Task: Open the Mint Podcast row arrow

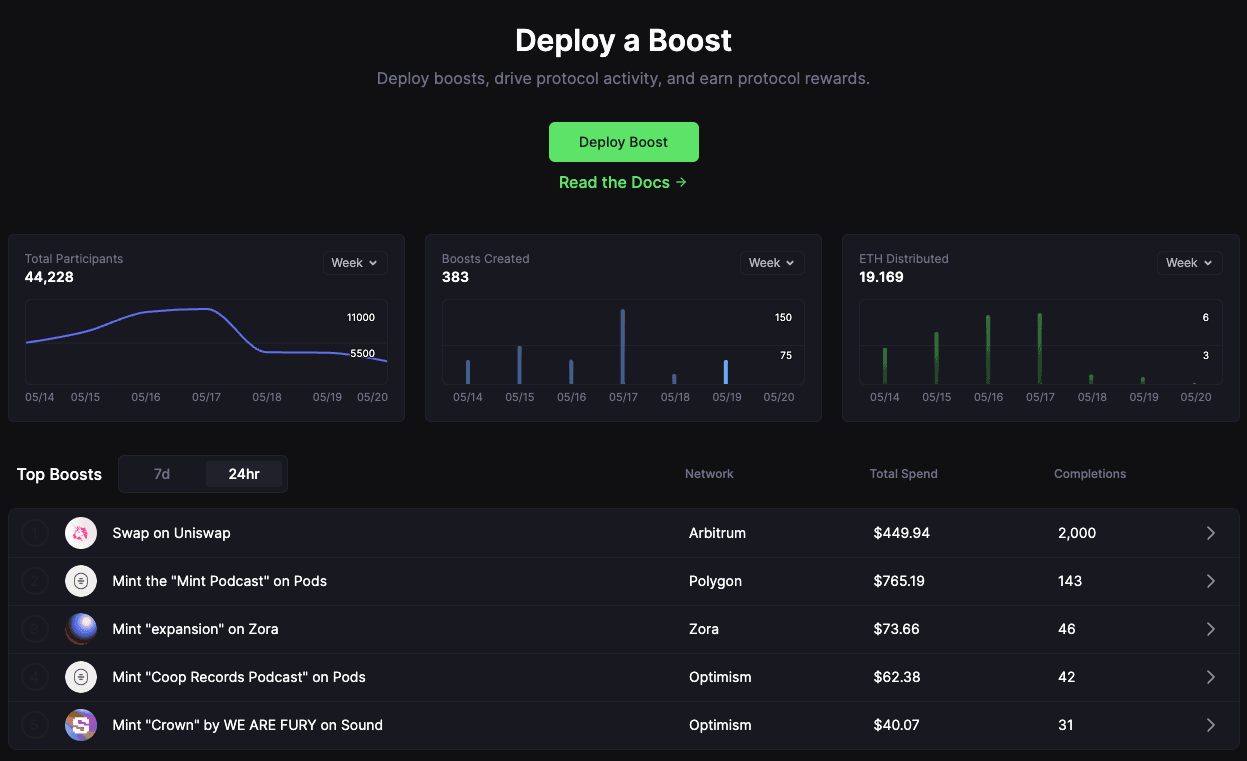Action: (x=1211, y=581)
